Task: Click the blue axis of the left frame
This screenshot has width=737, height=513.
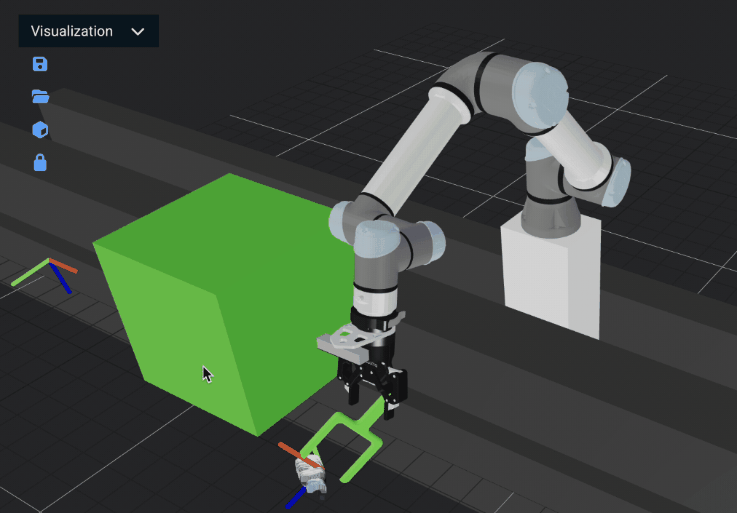Action: [62, 282]
